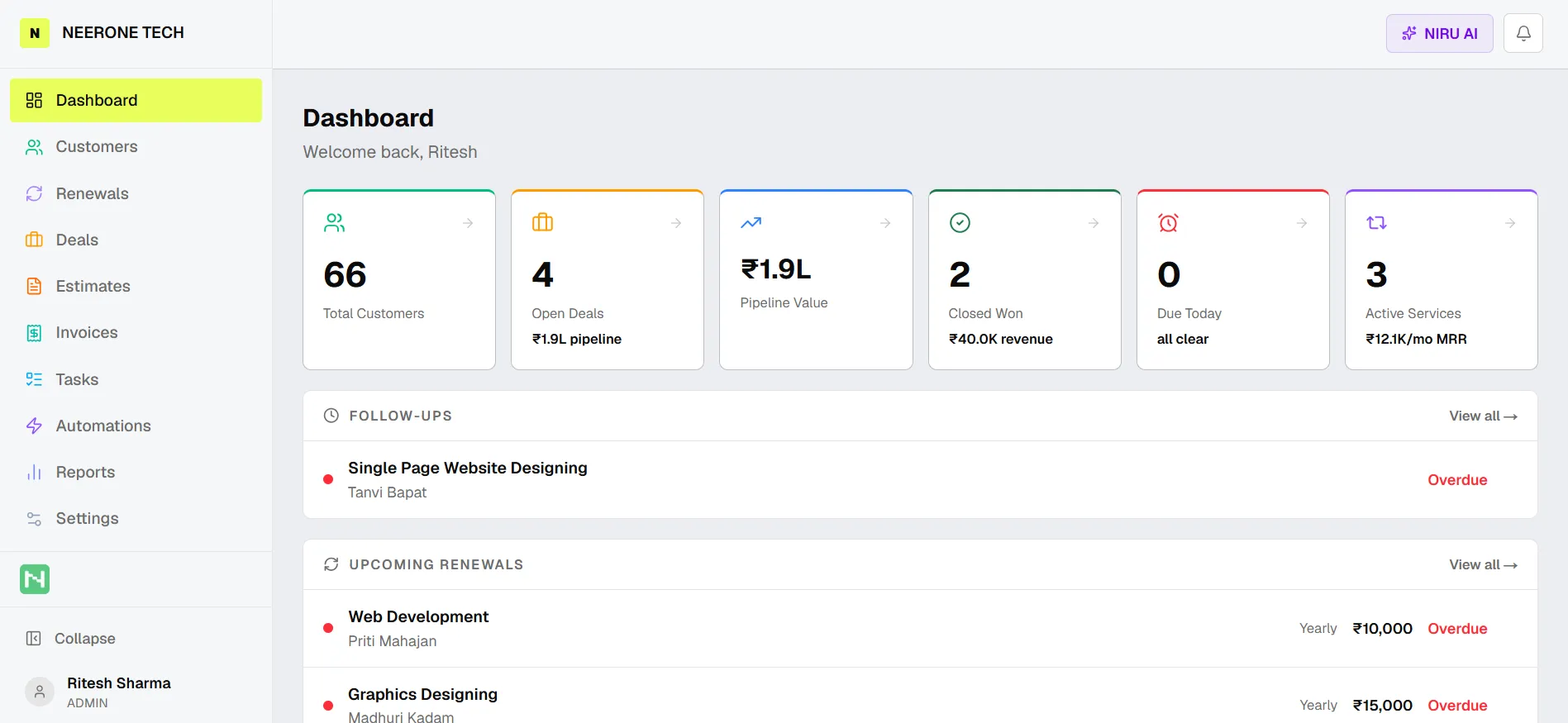Click the ₹15,000 renewal amount
1568x723 pixels.
[1382, 706]
